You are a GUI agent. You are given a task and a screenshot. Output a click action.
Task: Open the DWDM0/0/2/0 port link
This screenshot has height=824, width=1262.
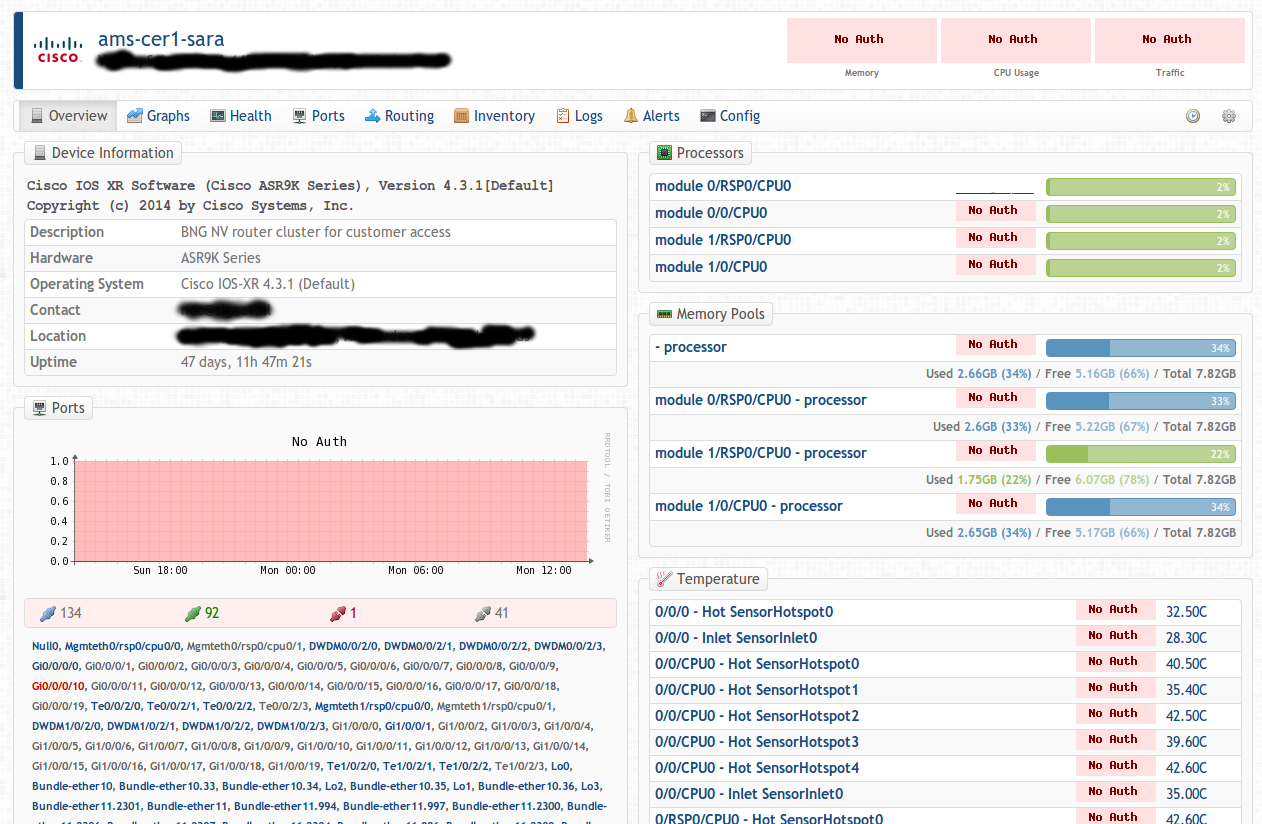[343, 646]
